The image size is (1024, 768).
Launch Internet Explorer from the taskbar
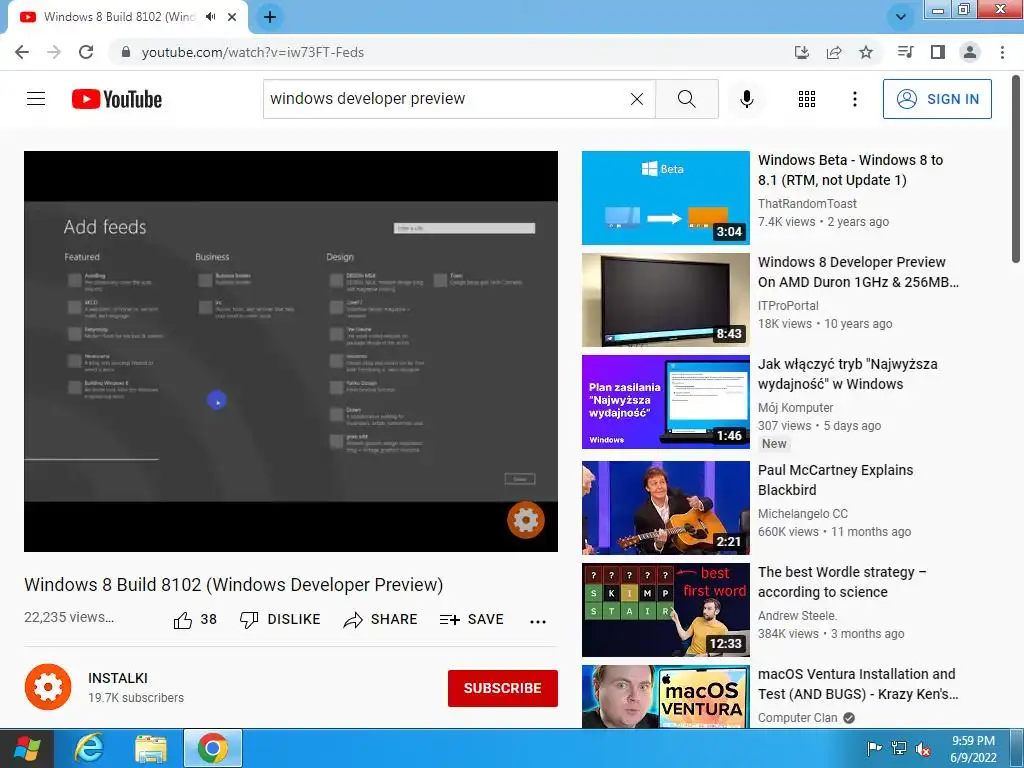(89, 748)
